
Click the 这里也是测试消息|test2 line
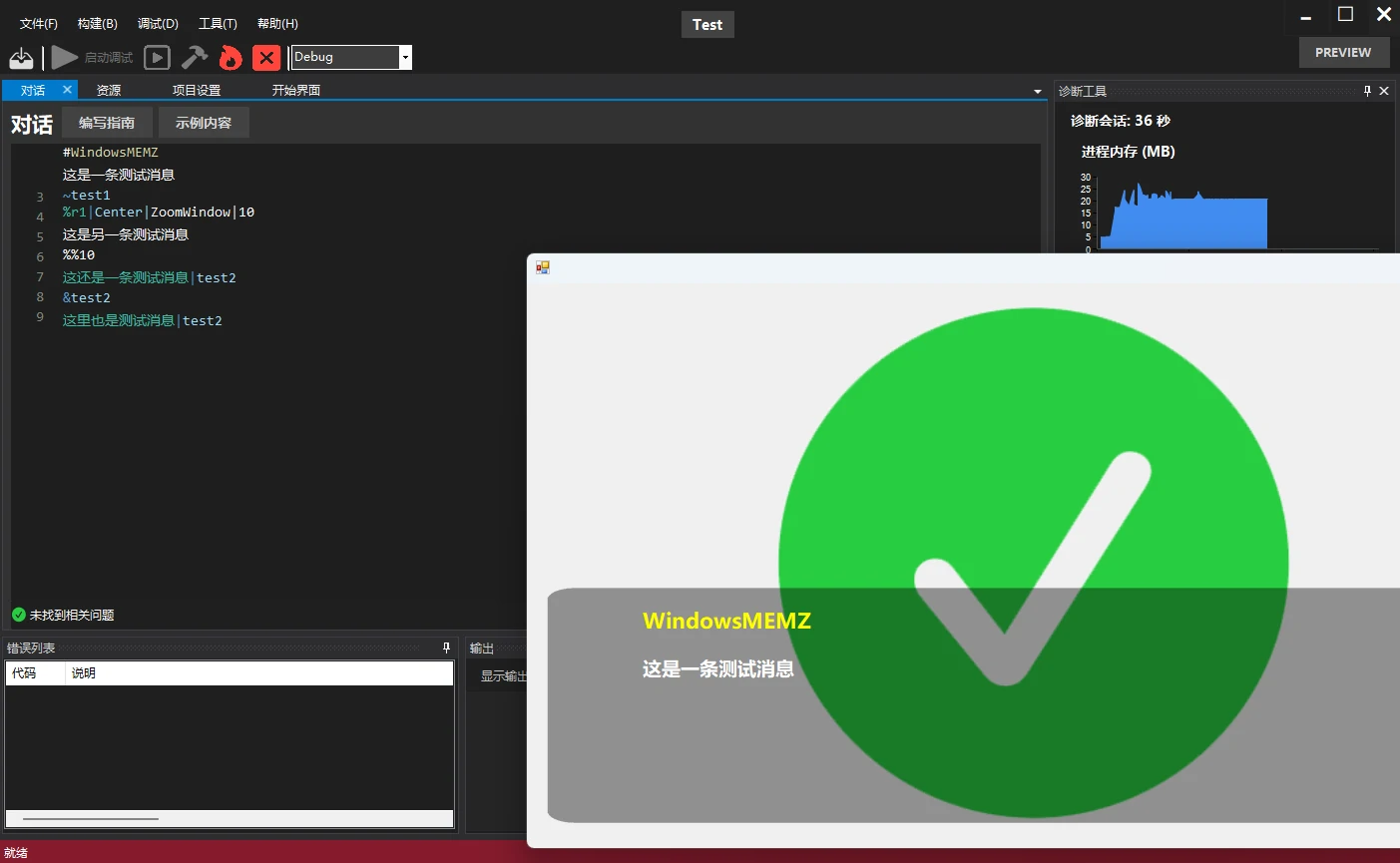143,320
